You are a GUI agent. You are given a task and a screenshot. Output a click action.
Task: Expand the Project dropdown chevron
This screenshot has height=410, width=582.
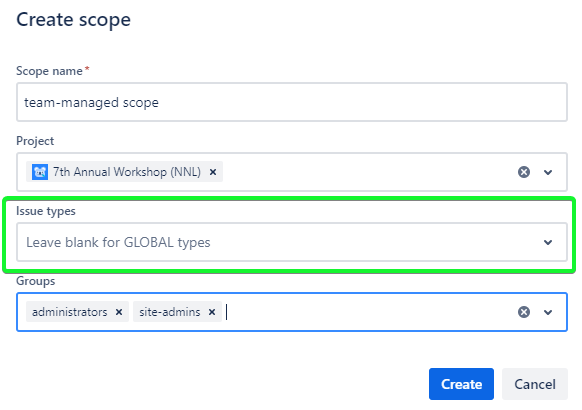click(x=548, y=172)
